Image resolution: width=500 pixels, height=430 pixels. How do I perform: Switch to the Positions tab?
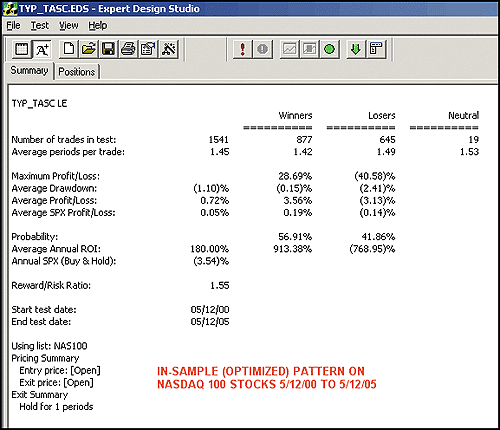pos(77,72)
